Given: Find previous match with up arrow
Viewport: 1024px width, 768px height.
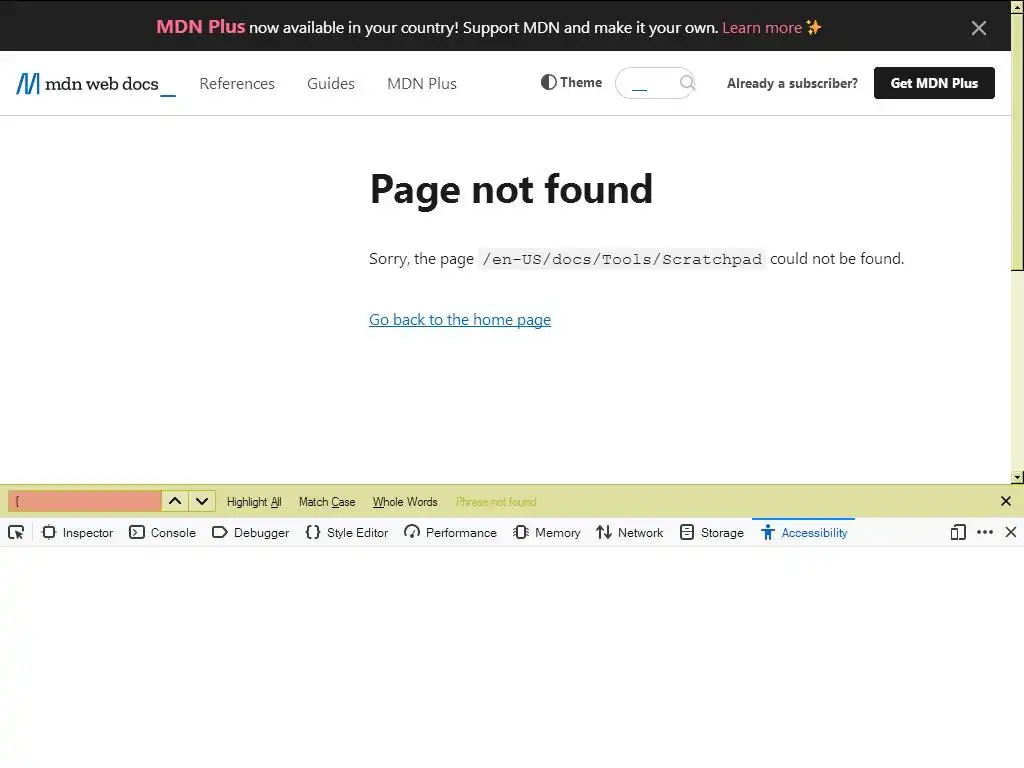Looking at the screenshot, I should [x=175, y=502].
